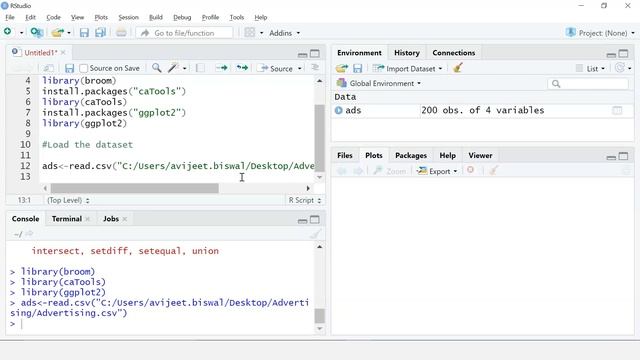
Task: Open the List view dropdown
Action: [590, 69]
